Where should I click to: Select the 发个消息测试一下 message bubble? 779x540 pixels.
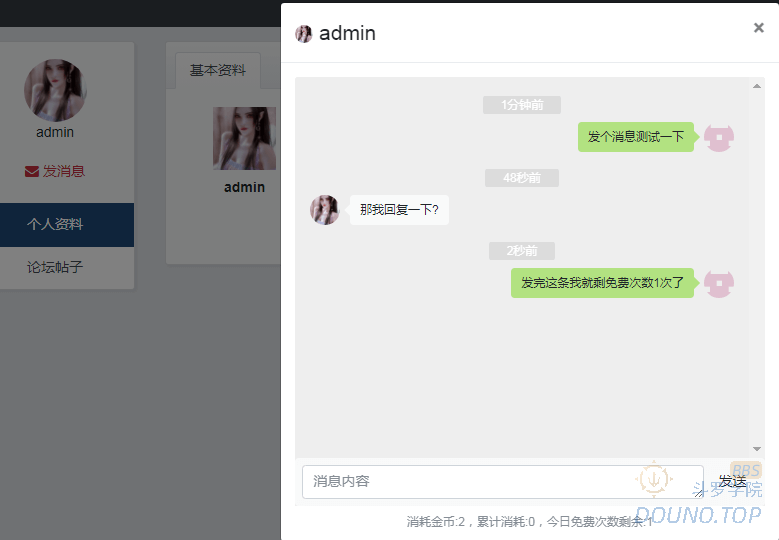[635, 137]
